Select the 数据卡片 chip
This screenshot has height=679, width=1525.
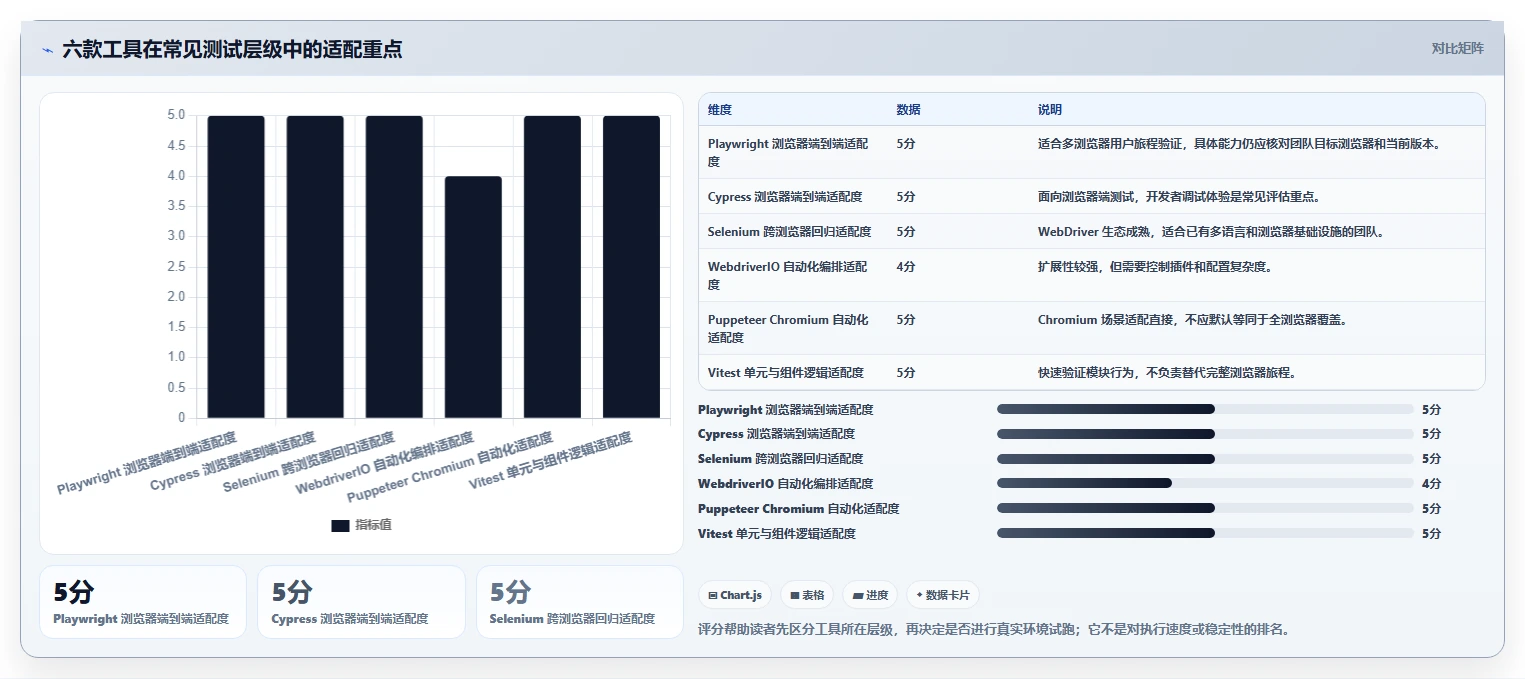[943, 595]
